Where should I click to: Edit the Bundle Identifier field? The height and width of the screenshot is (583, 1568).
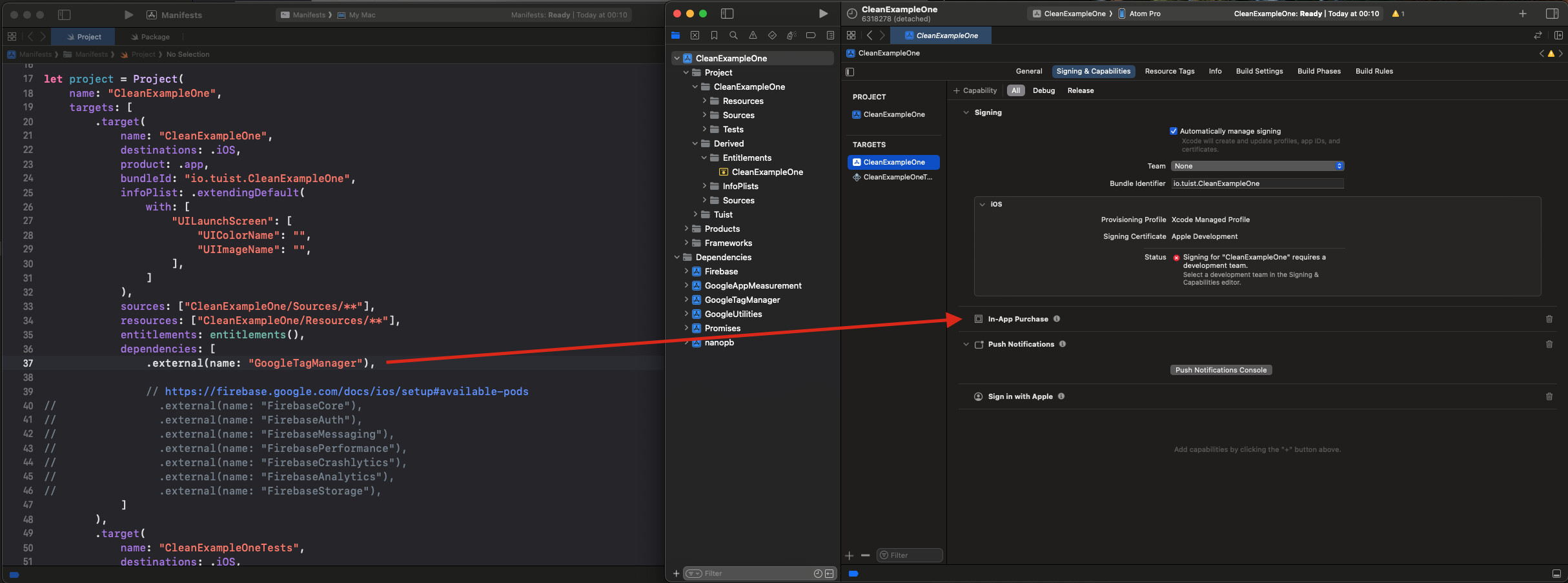coord(1257,183)
